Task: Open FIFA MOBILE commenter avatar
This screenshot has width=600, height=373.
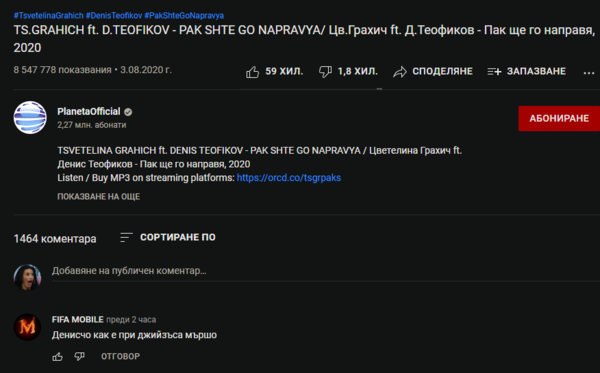Action: tap(27, 327)
